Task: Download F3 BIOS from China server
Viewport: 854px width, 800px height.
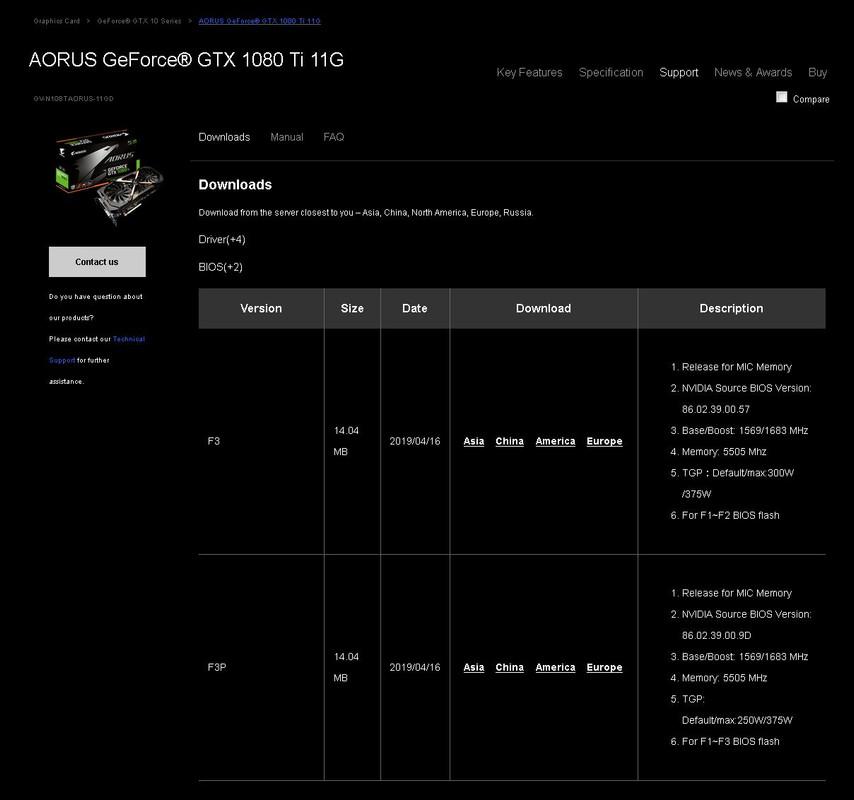Action: click(509, 441)
